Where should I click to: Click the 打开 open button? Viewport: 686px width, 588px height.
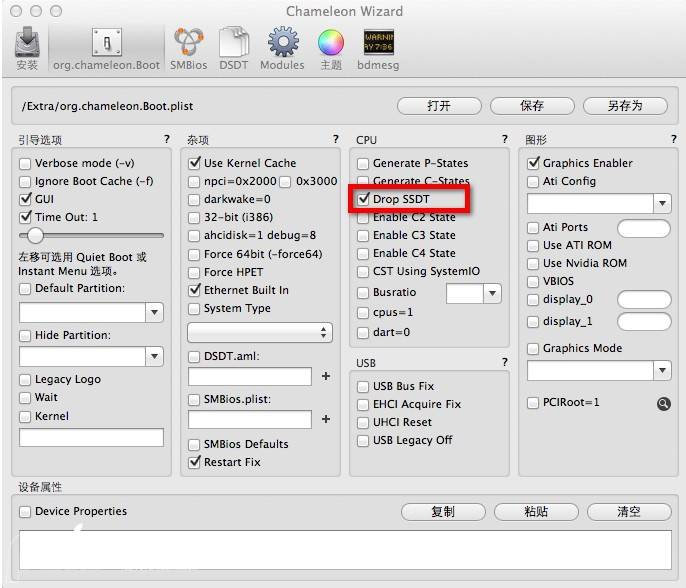coord(438,105)
